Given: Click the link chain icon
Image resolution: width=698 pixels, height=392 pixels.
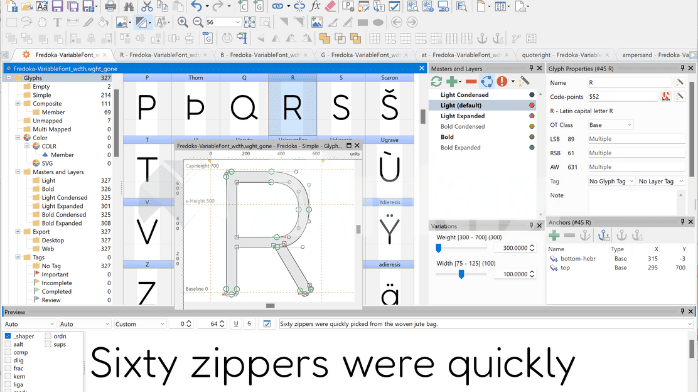Looking at the screenshot, I should point(277,6).
